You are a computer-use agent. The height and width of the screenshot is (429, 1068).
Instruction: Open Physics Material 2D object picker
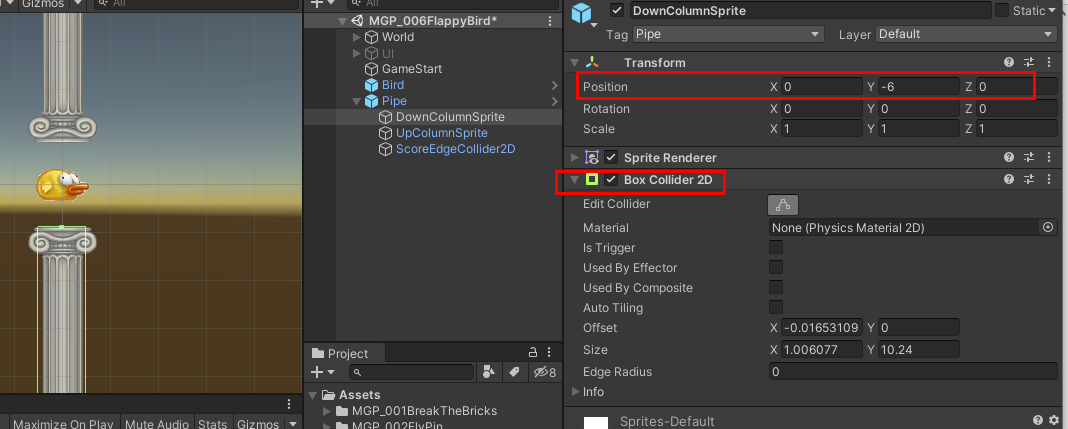[x=1048, y=227]
